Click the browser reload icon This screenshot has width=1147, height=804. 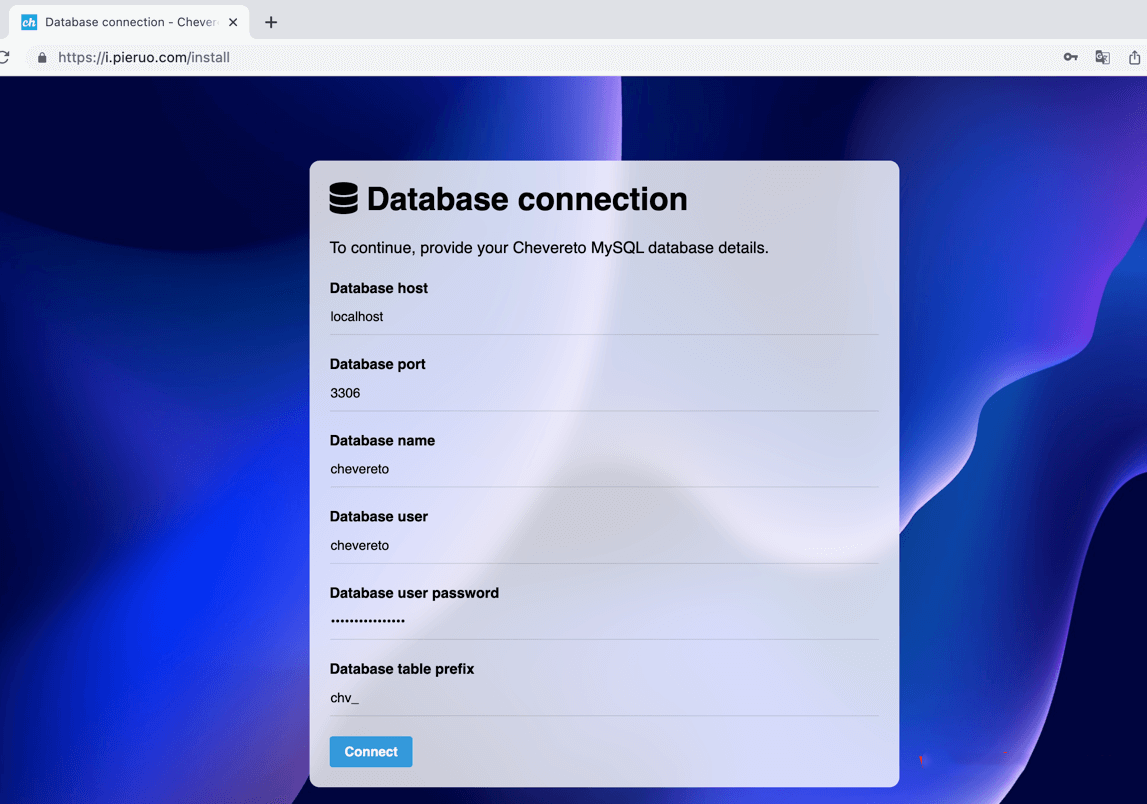coord(4,57)
